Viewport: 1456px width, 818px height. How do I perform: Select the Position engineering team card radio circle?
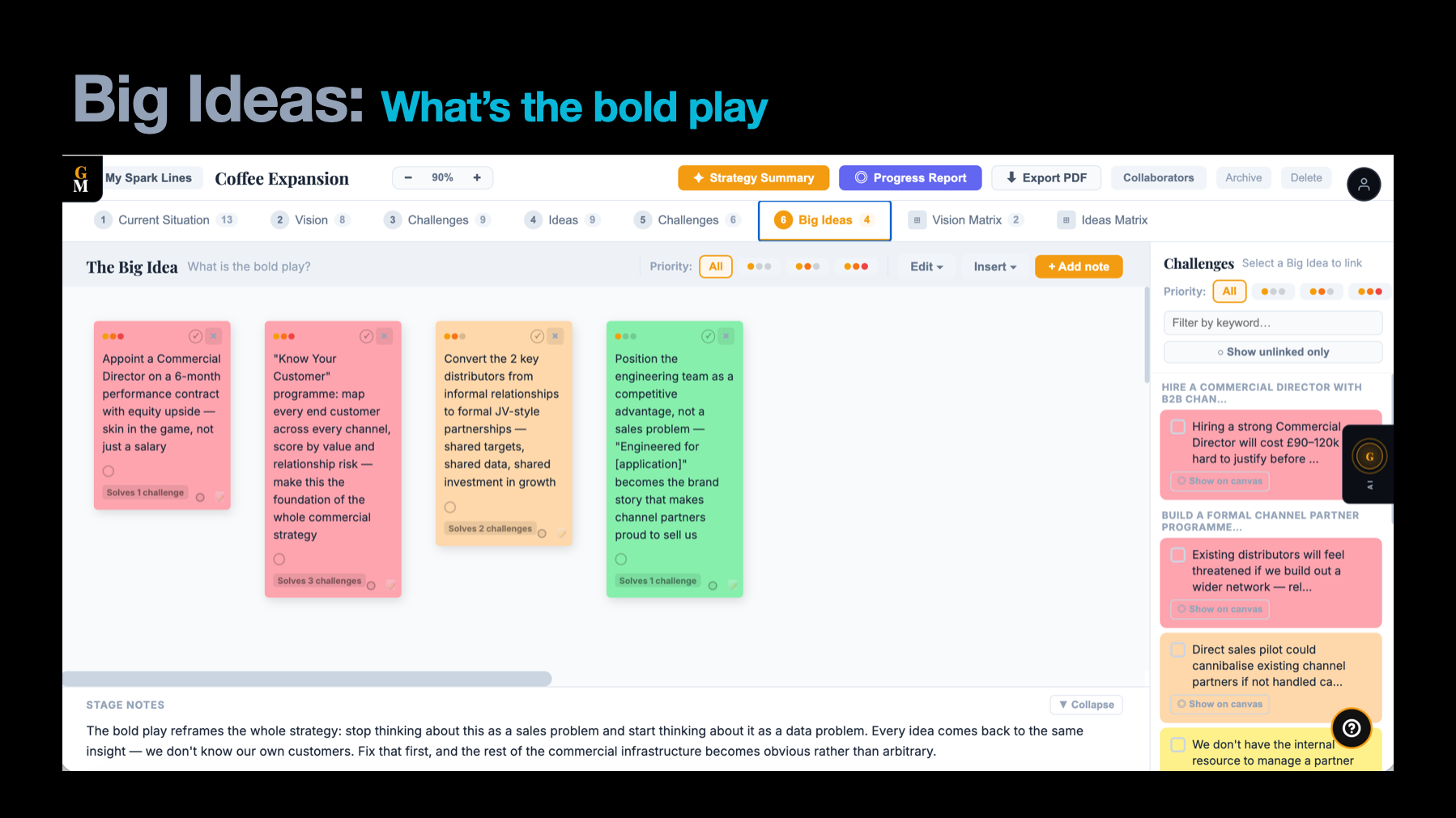(x=621, y=560)
